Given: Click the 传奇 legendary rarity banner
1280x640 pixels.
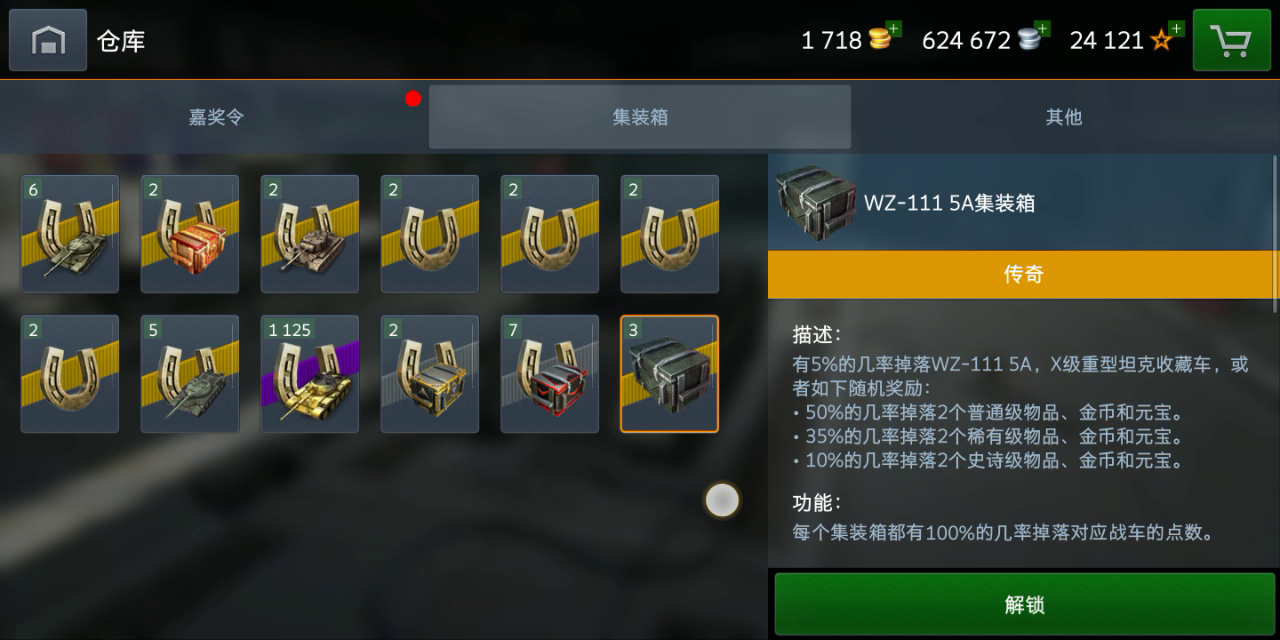Looking at the screenshot, I should tap(1022, 274).
